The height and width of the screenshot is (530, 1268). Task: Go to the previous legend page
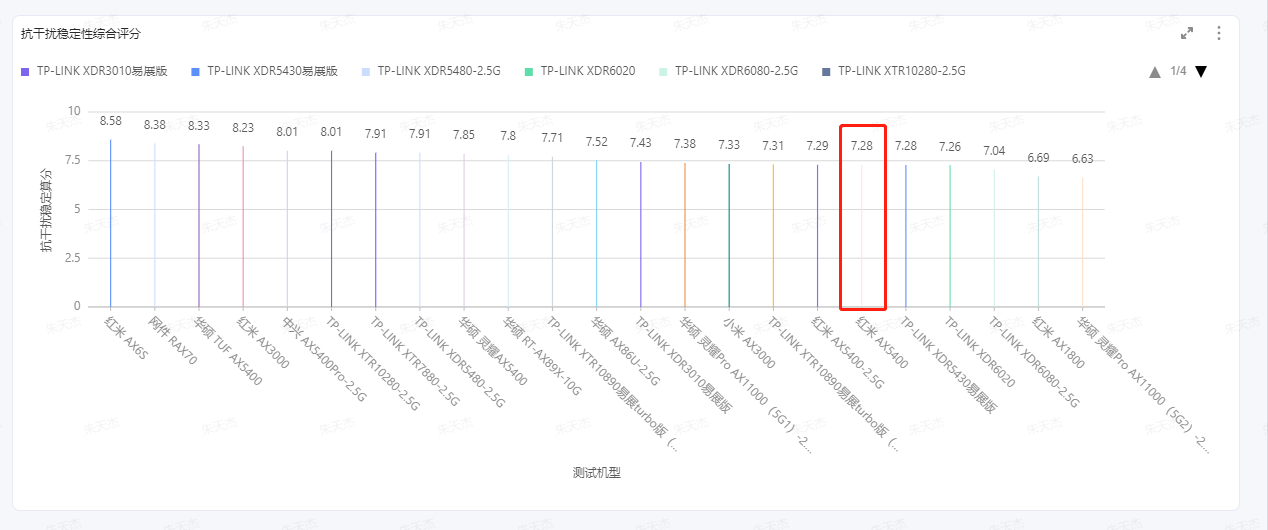pyautogui.click(x=1155, y=71)
